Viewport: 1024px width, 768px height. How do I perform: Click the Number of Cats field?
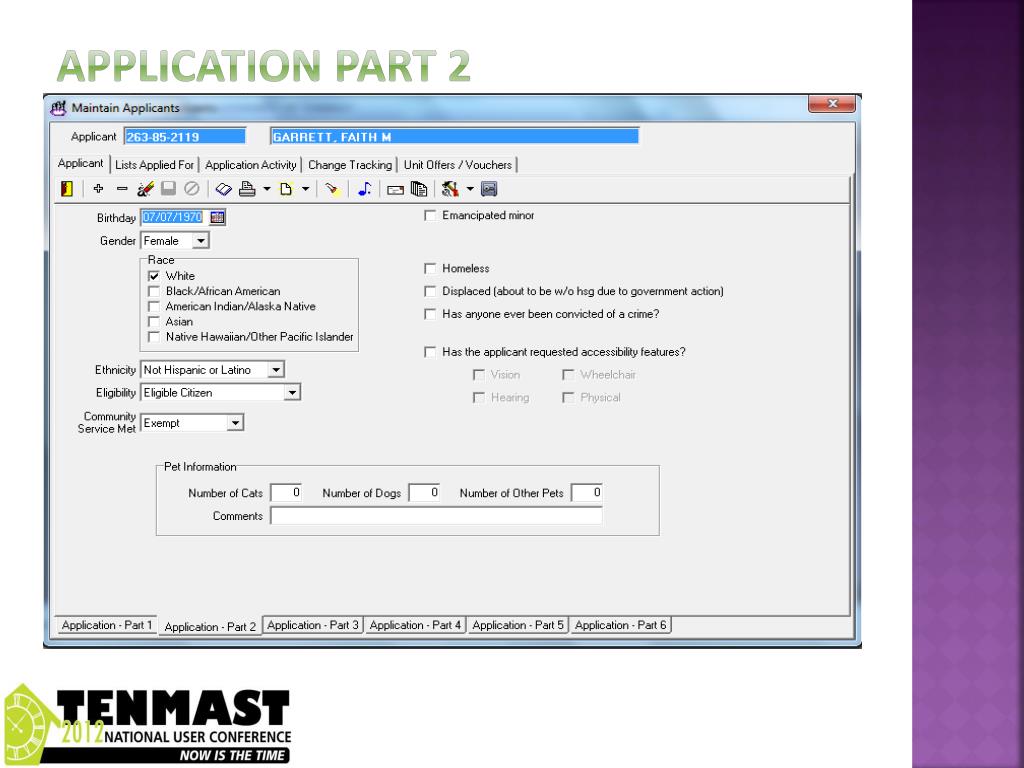(286, 493)
